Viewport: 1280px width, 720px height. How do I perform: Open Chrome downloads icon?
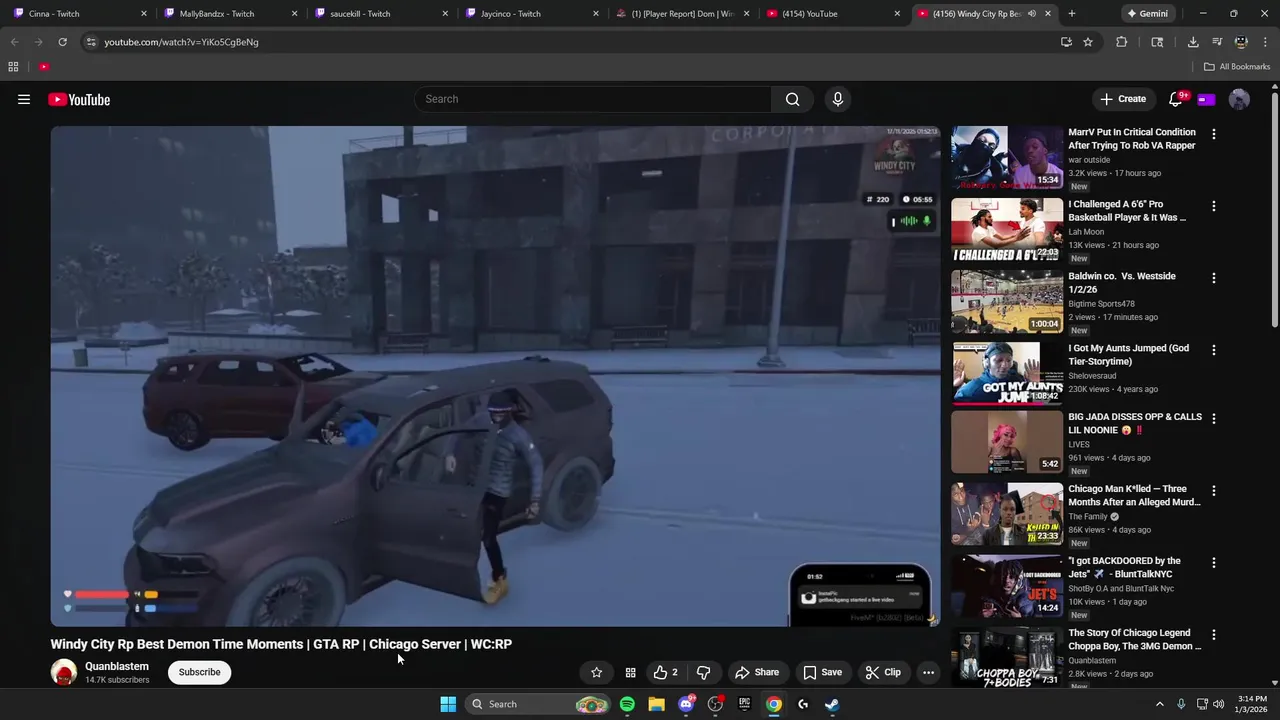[1193, 42]
